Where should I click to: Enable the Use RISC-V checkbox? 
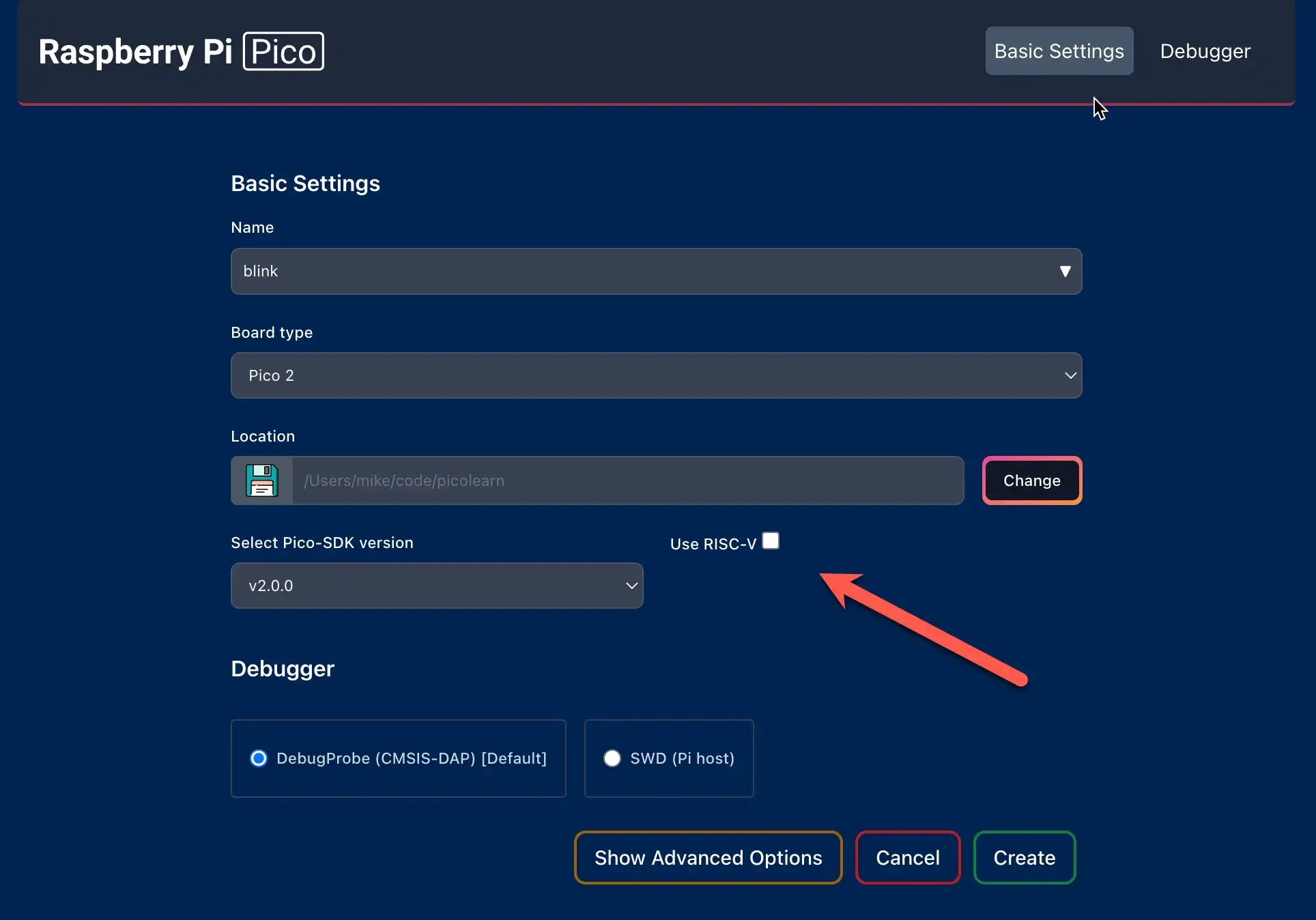(x=771, y=541)
